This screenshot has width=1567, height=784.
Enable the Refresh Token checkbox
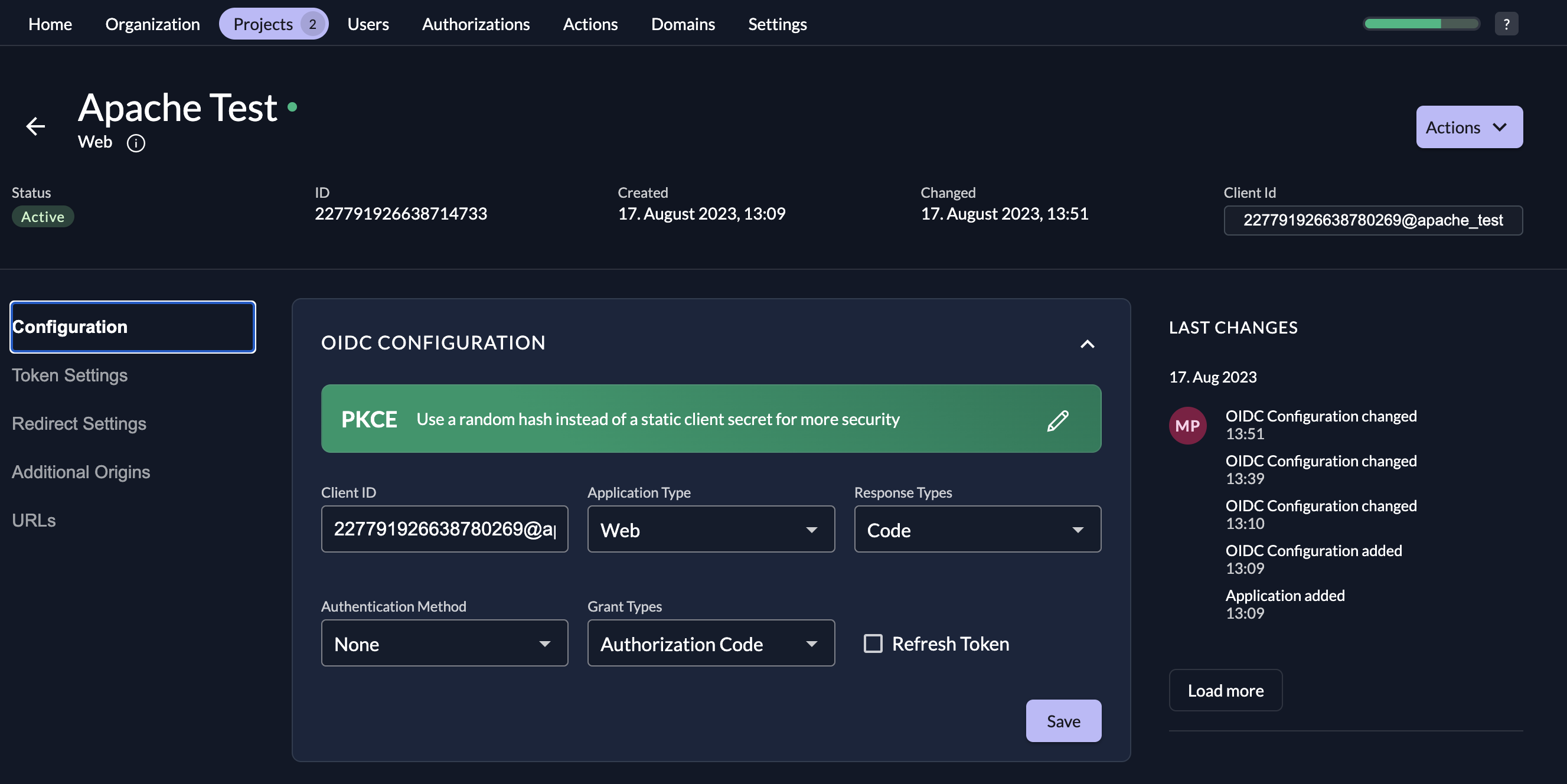tap(873, 643)
